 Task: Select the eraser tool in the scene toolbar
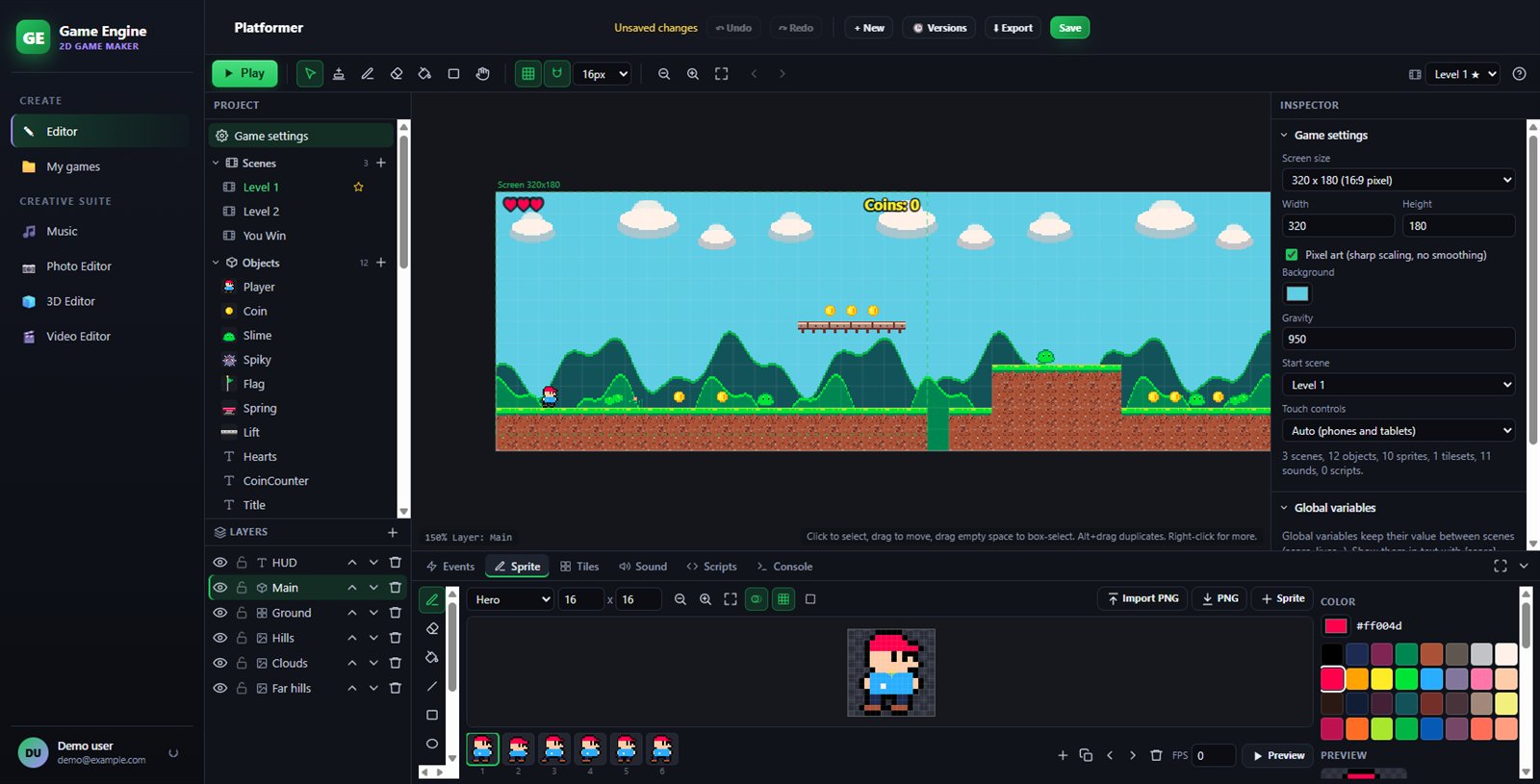coord(397,74)
